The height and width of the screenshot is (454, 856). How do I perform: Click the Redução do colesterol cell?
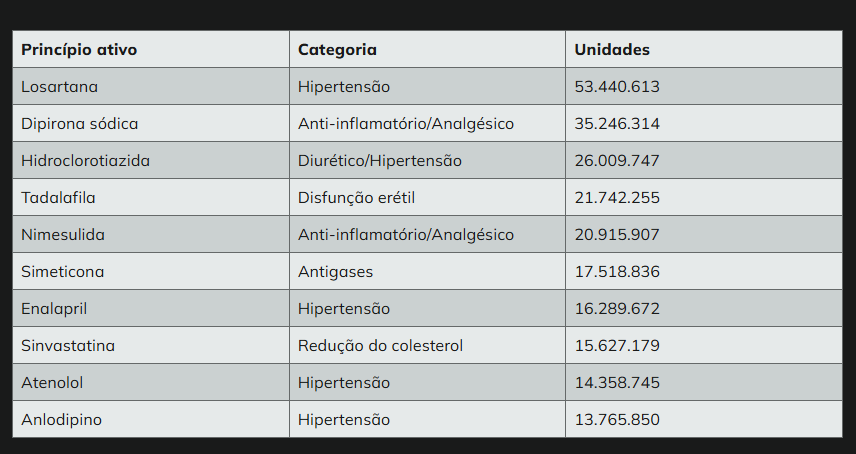[427, 345]
